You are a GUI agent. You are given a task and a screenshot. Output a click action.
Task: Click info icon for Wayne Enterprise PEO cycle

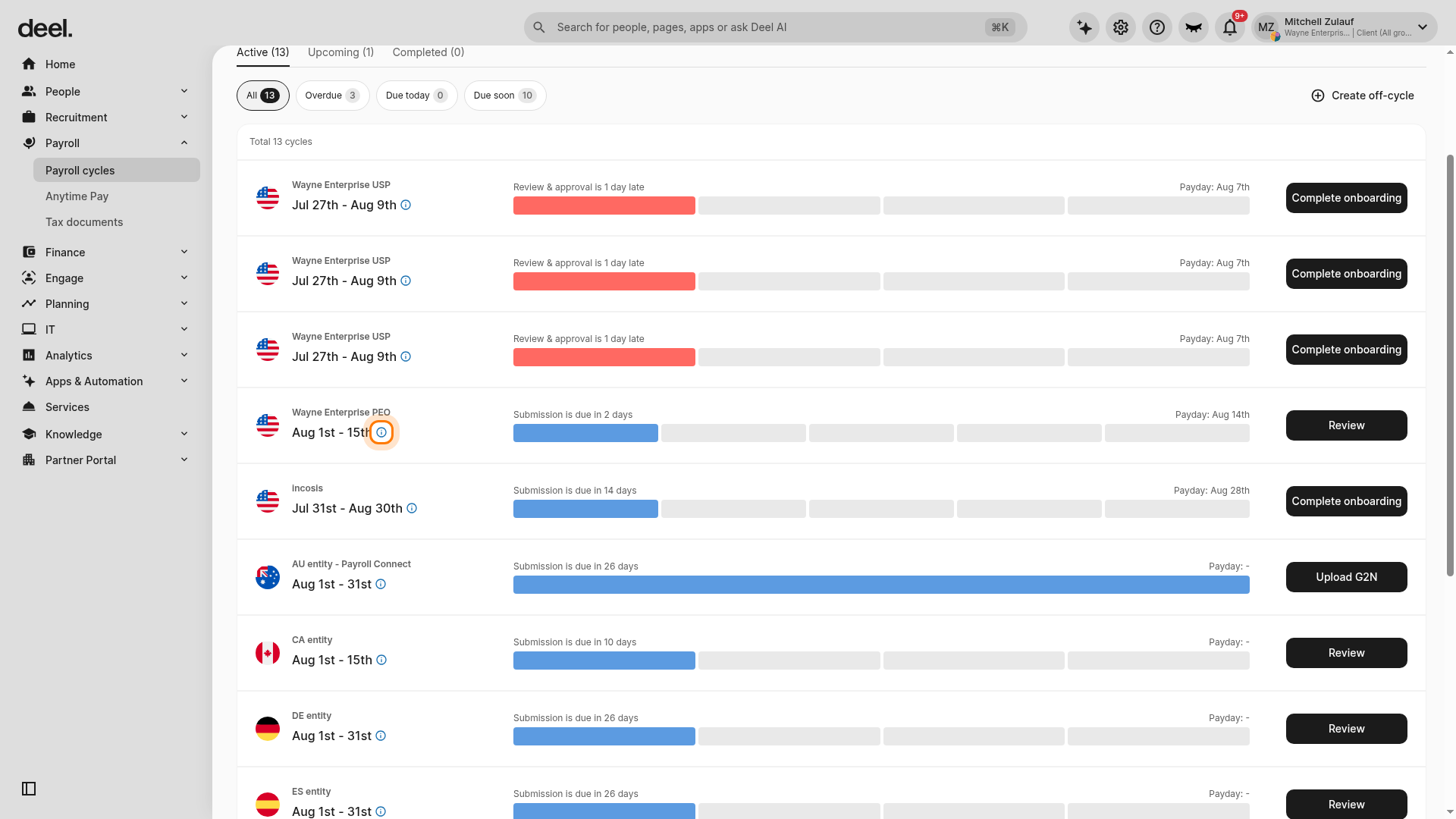[381, 433]
